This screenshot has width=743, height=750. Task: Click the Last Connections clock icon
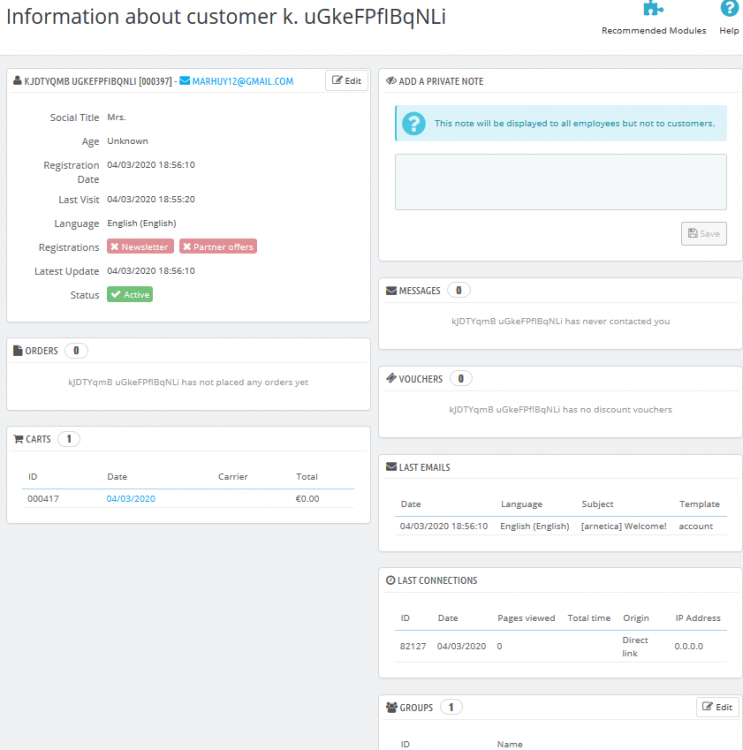click(390, 580)
